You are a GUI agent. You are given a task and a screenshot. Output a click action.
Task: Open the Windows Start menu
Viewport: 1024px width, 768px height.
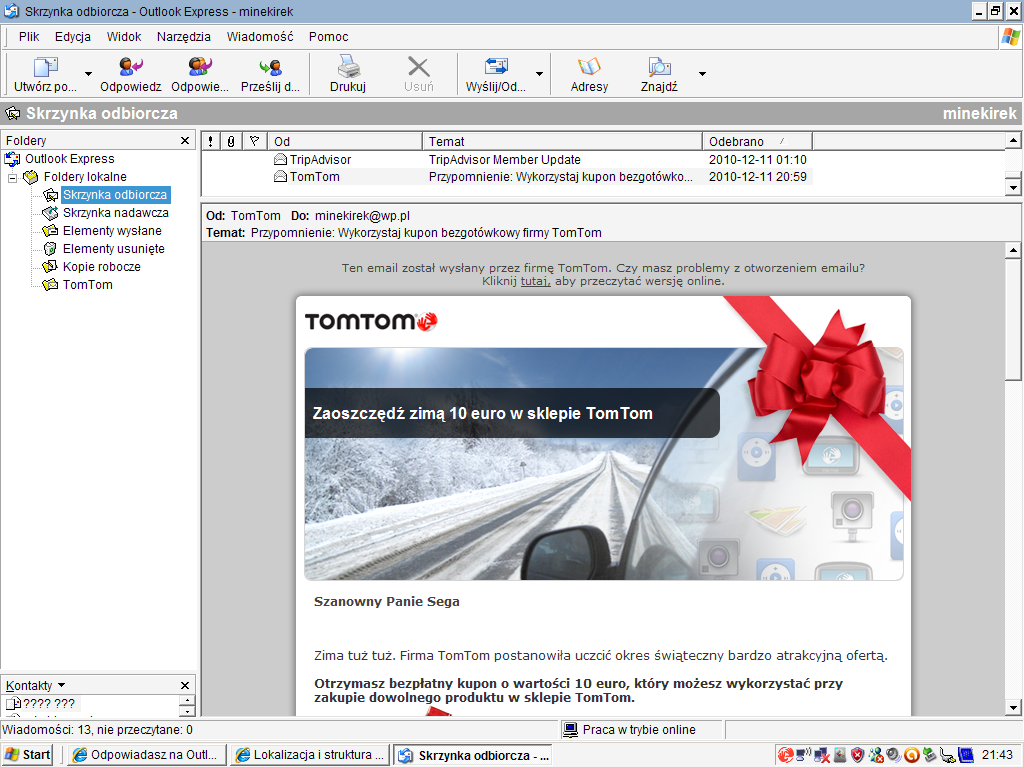(27, 755)
